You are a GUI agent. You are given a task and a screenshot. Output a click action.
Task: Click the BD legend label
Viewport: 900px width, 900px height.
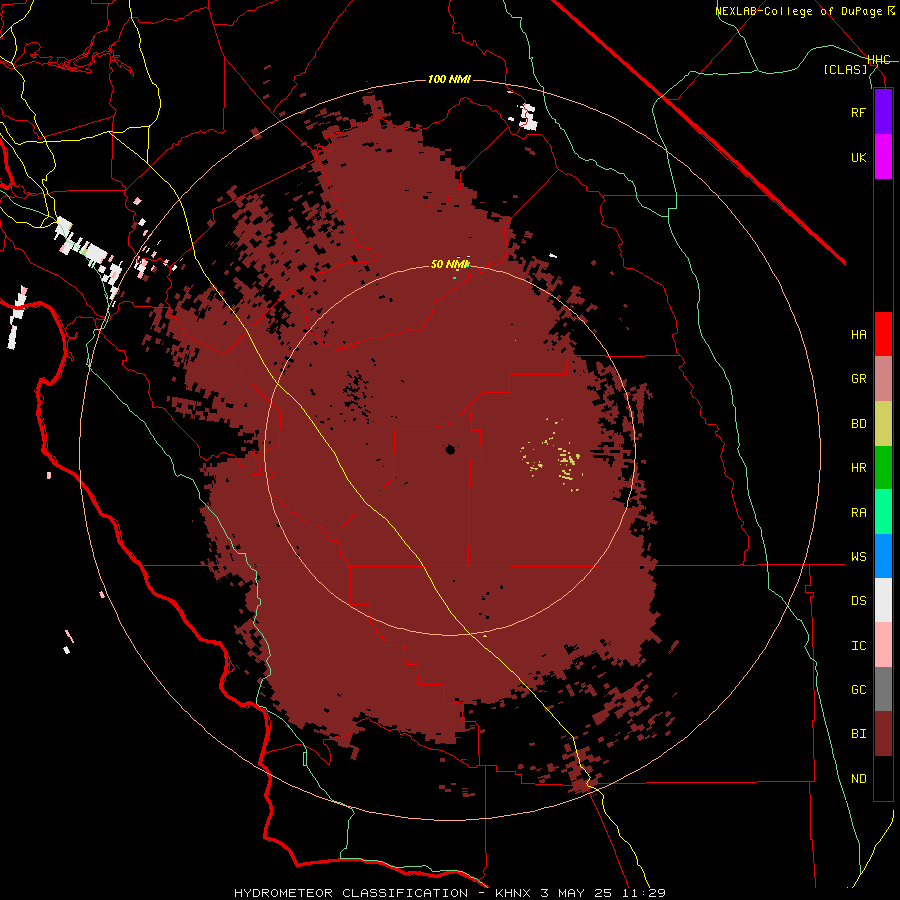[858, 424]
